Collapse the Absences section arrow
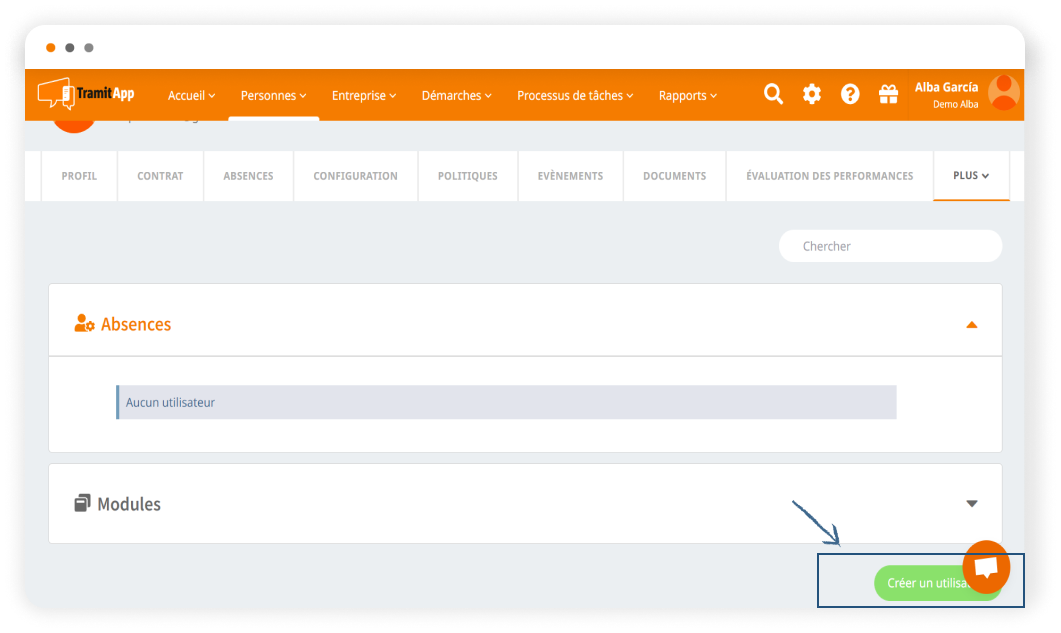This screenshot has height=633, width=1061. [x=971, y=325]
